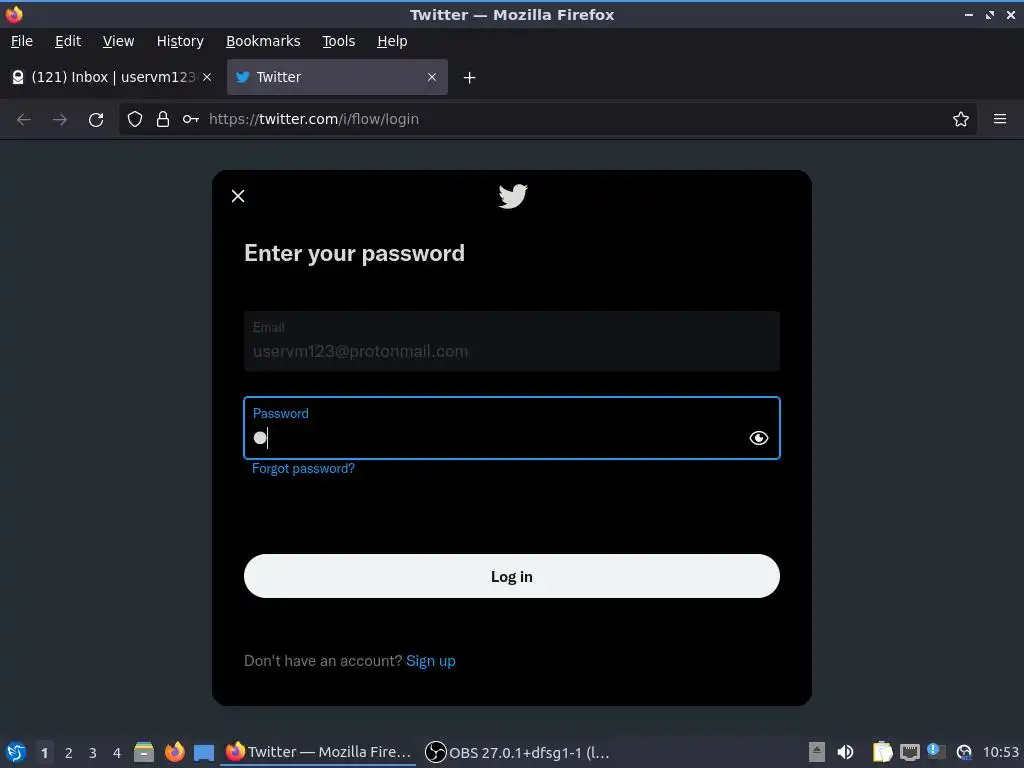Switch to workspace 1
1024x768 pixels.
click(x=44, y=753)
